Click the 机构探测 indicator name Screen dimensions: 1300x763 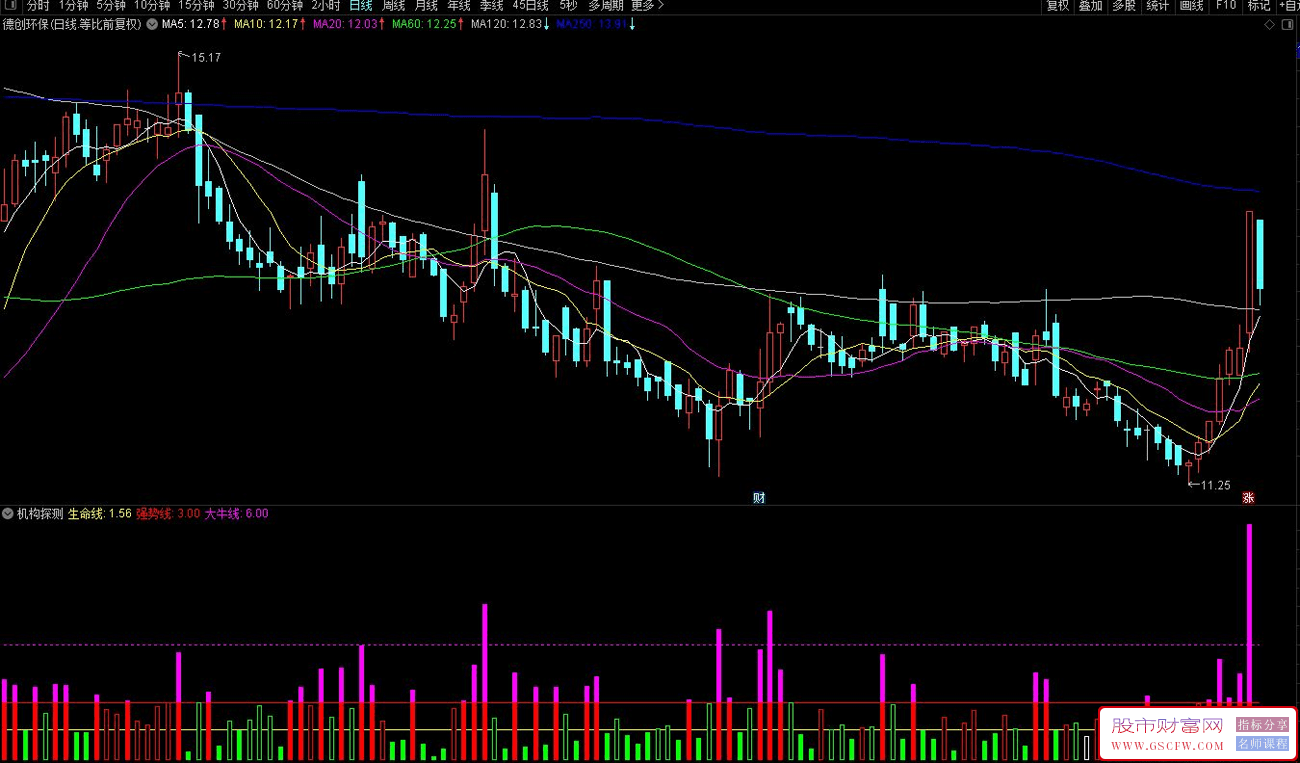pyautogui.click(x=40, y=513)
